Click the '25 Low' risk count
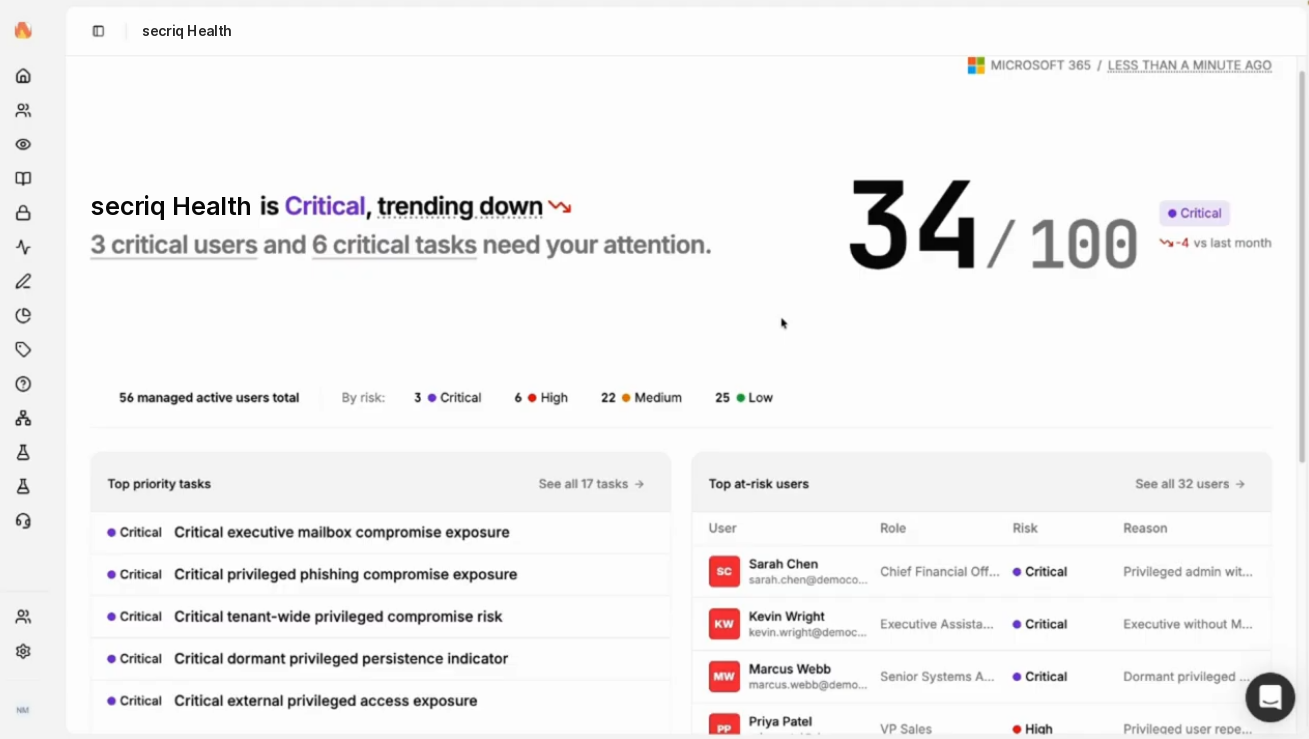This screenshot has width=1309, height=739. (x=744, y=398)
